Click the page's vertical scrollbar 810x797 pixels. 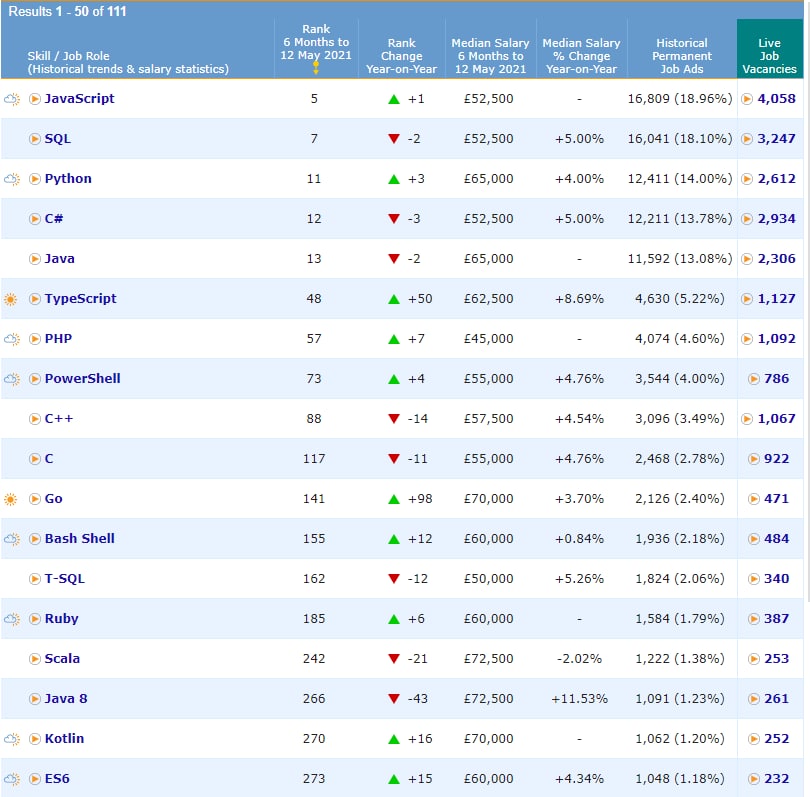[807, 302]
